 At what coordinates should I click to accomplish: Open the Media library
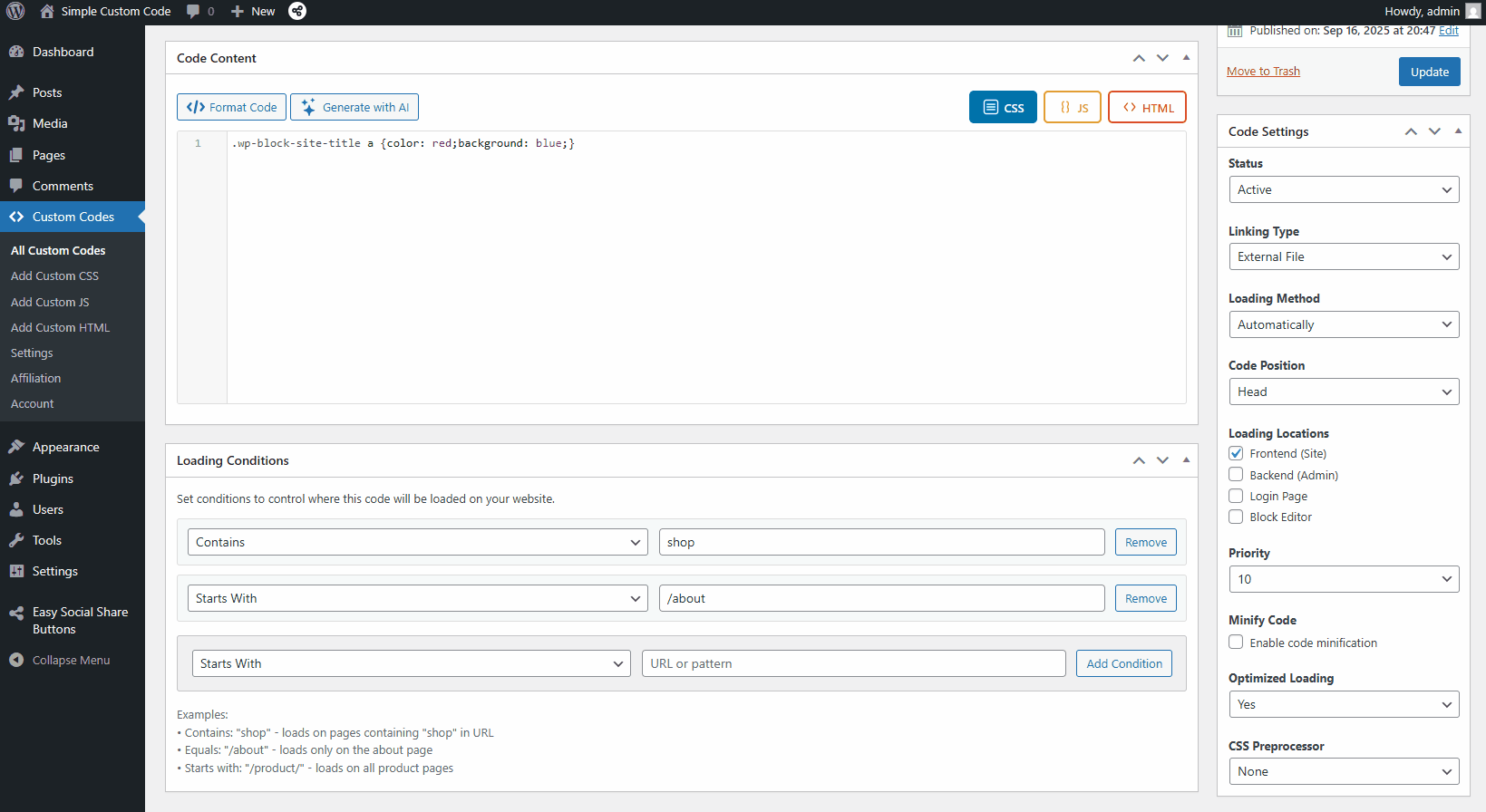pos(73,123)
